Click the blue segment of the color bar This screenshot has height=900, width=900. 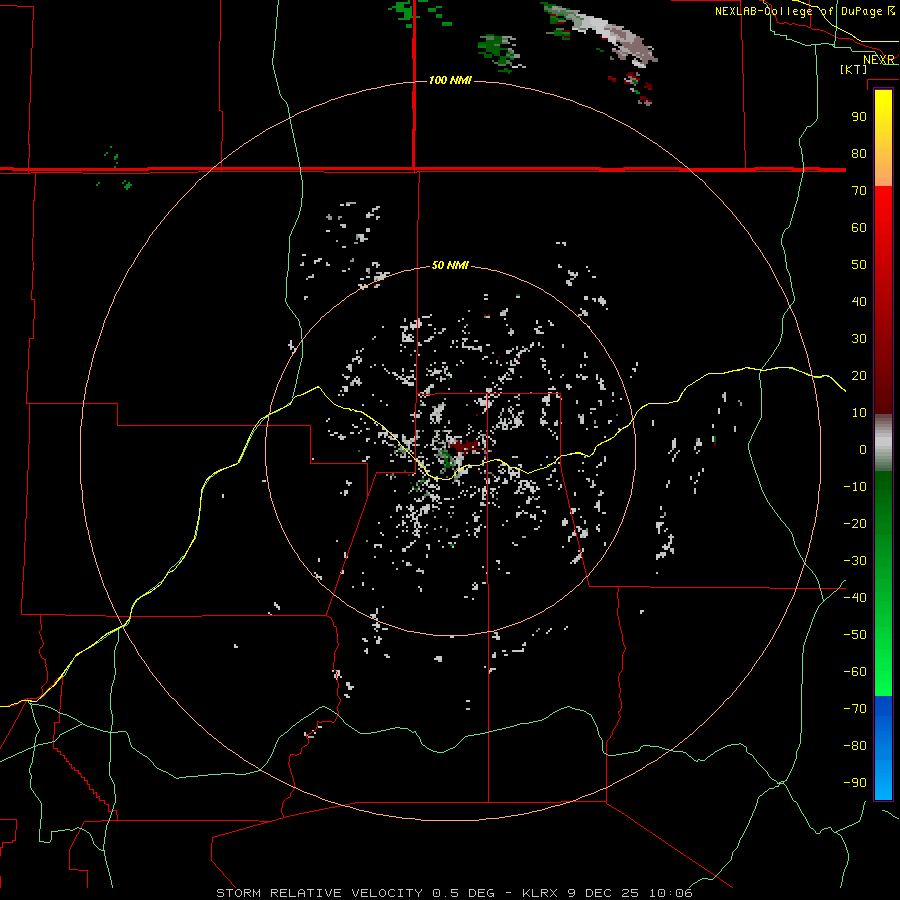click(883, 748)
